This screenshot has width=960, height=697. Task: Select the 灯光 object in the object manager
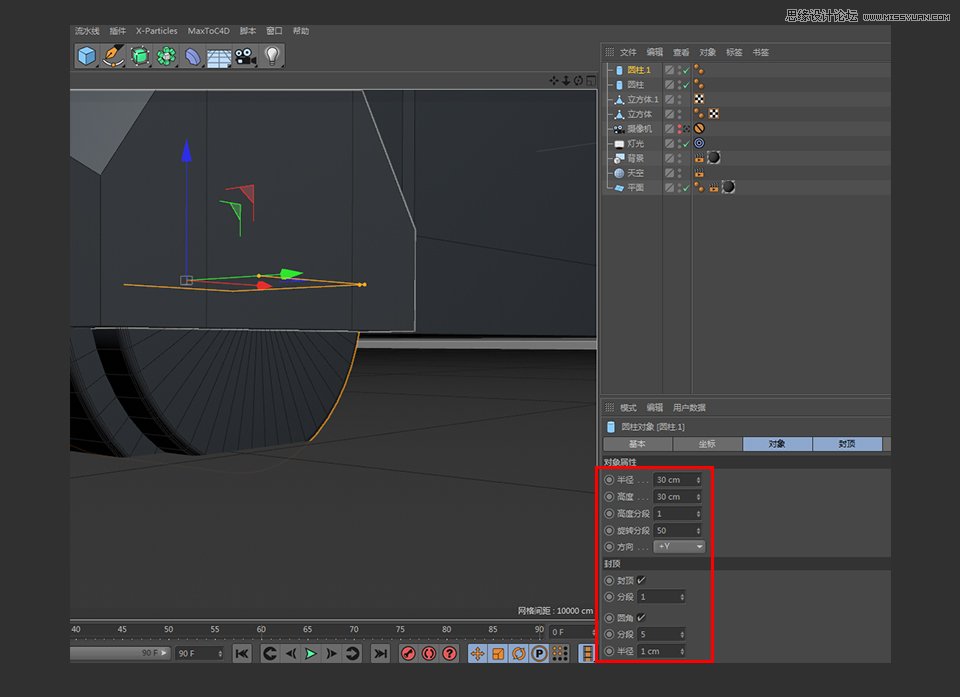(x=637, y=143)
